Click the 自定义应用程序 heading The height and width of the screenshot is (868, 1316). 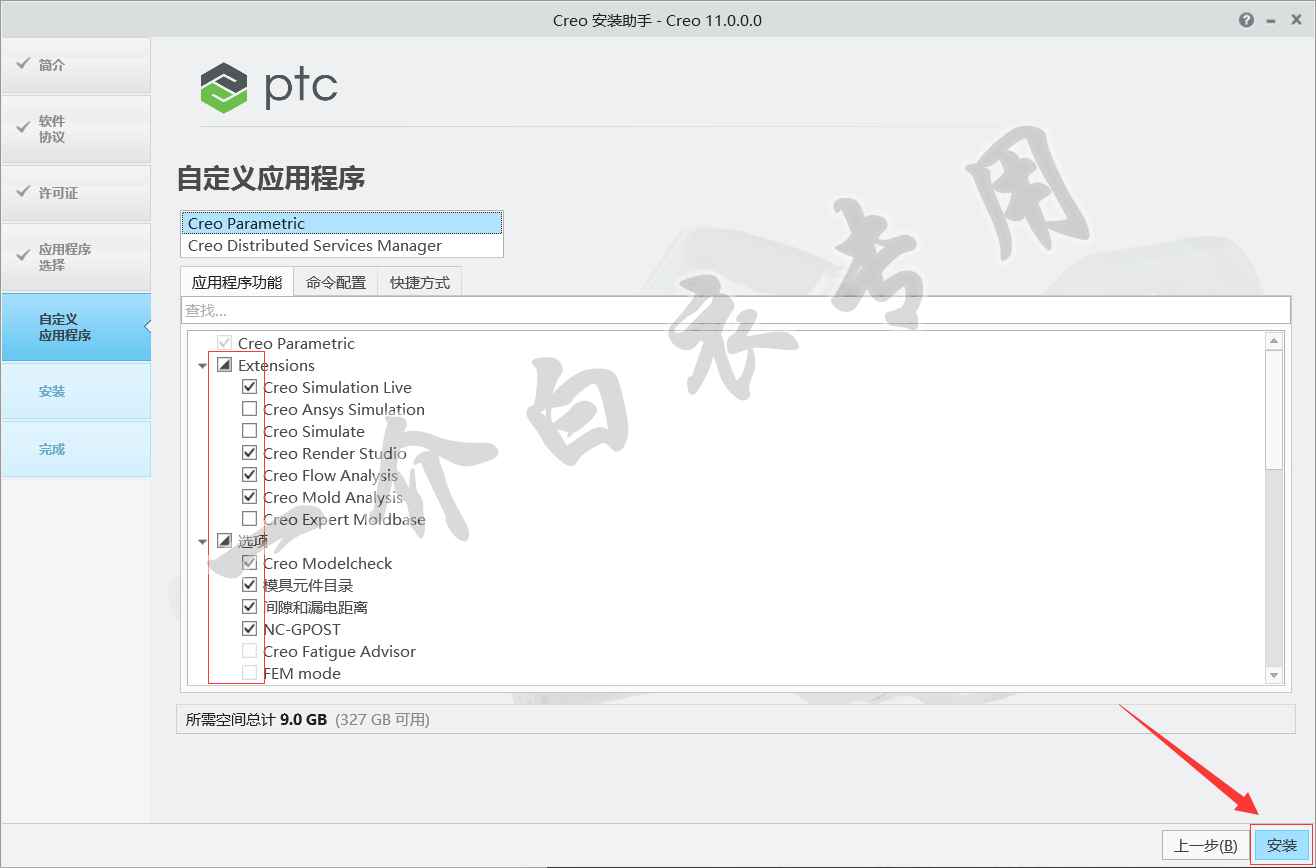(271, 179)
